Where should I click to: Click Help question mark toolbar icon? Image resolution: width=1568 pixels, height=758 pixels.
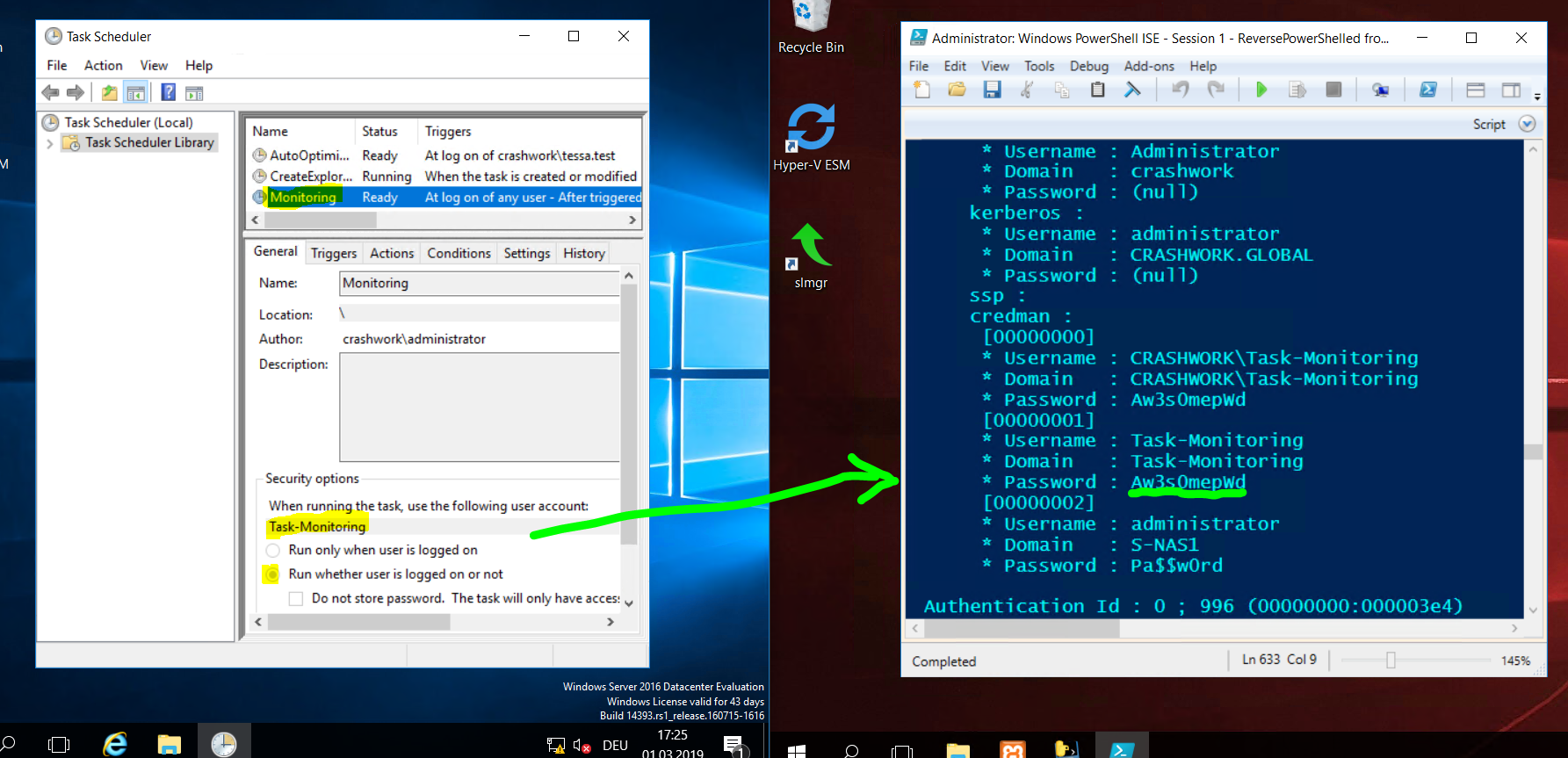point(168,92)
